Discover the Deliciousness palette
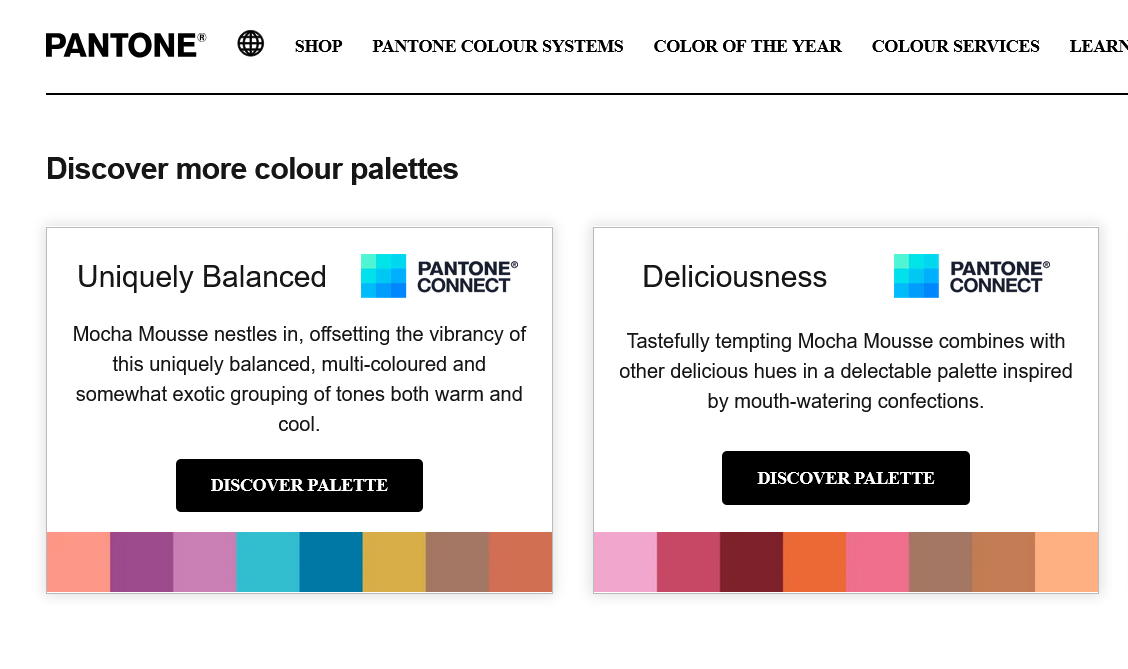1128x669 pixels. 846,478
